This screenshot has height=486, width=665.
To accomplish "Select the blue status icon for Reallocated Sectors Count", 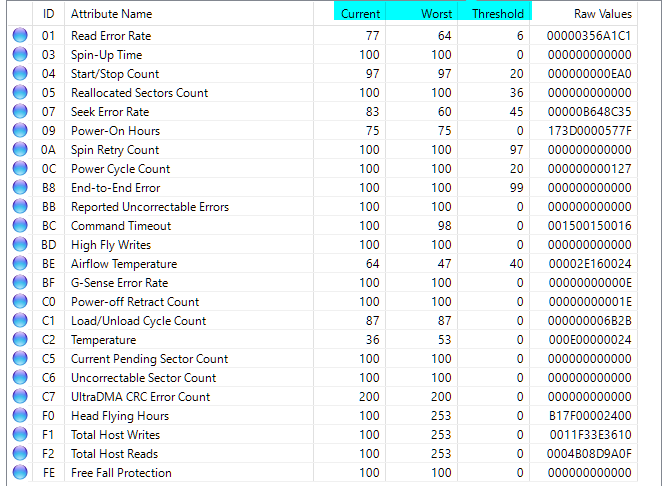I will pyautogui.click(x=19, y=93).
